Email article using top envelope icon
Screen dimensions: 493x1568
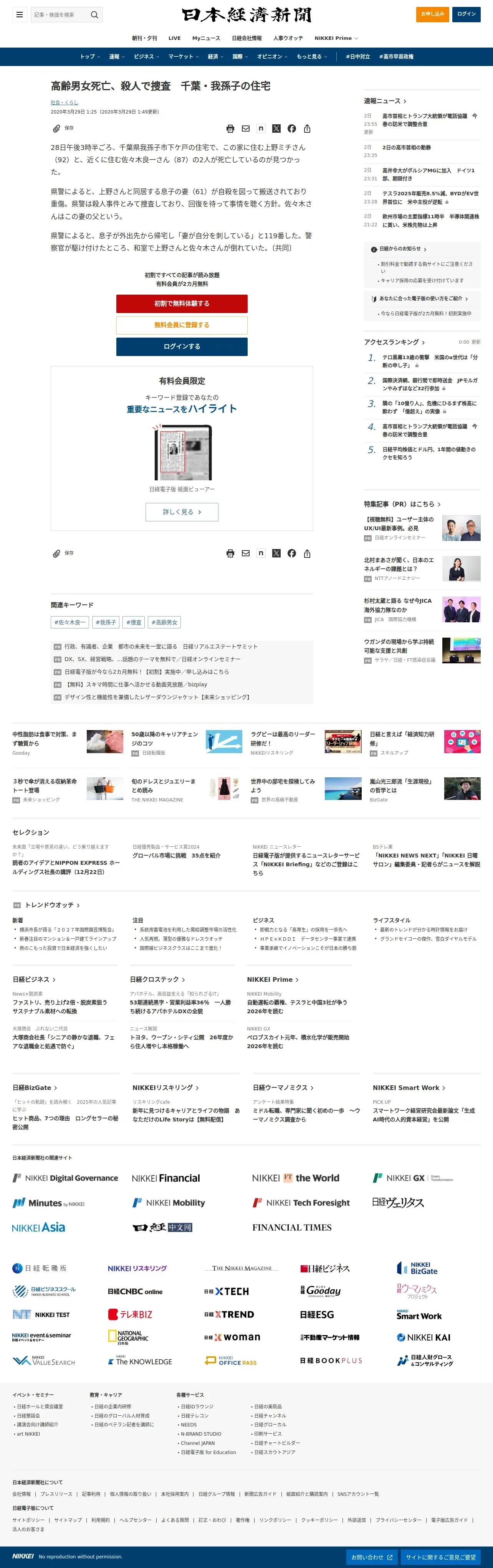click(x=246, y=129)
